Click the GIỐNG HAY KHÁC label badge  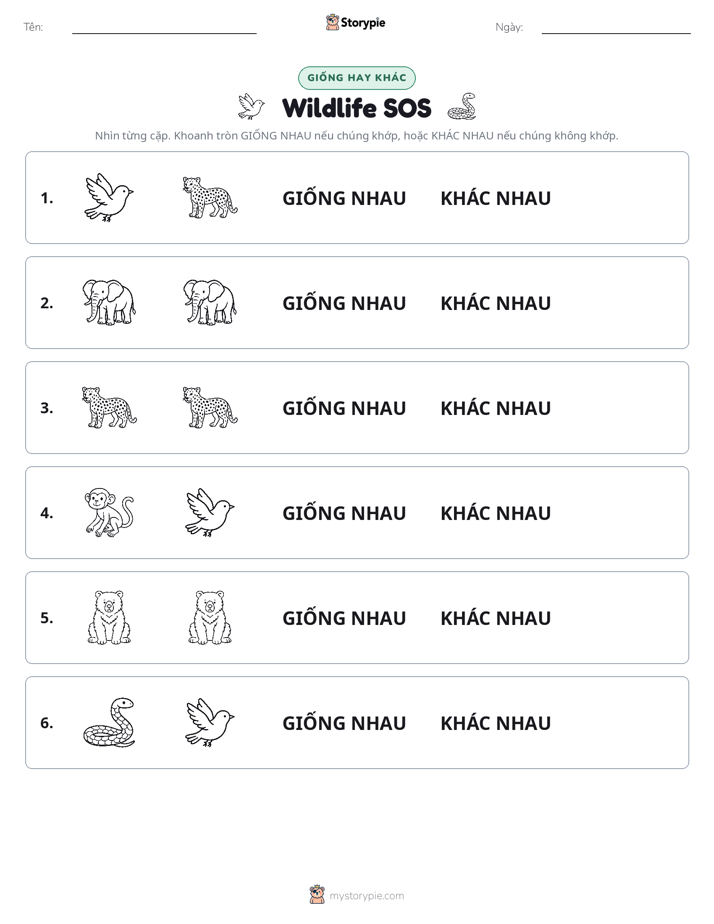pos(356,78)
